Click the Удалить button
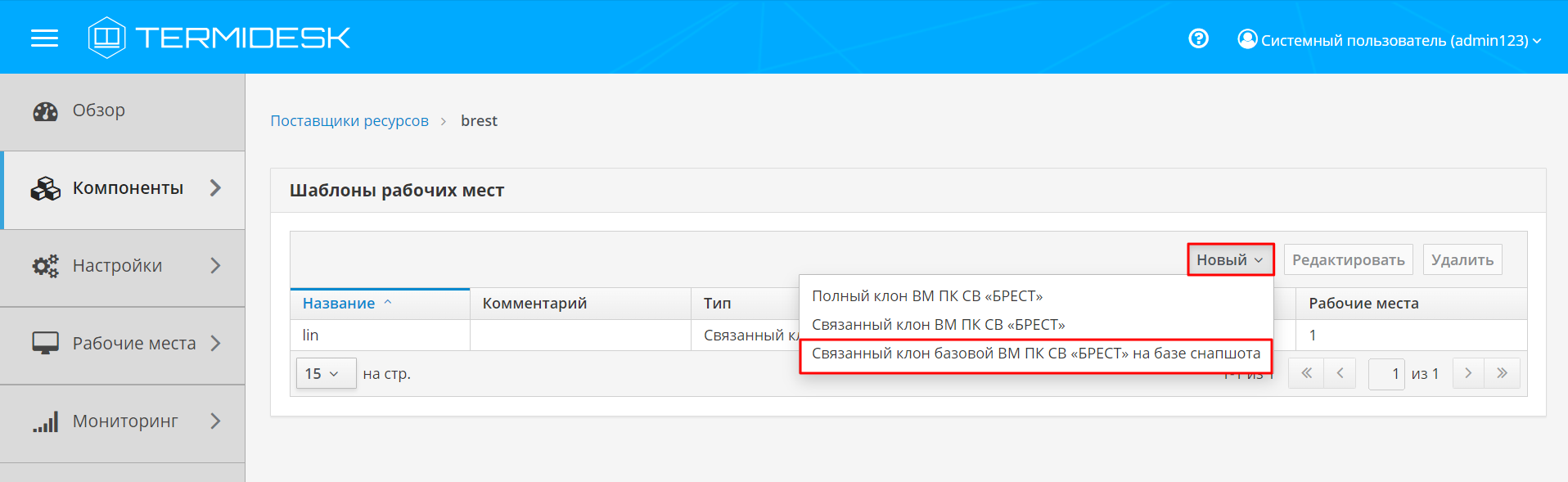1568x482 pixels. click(1462, 259)
